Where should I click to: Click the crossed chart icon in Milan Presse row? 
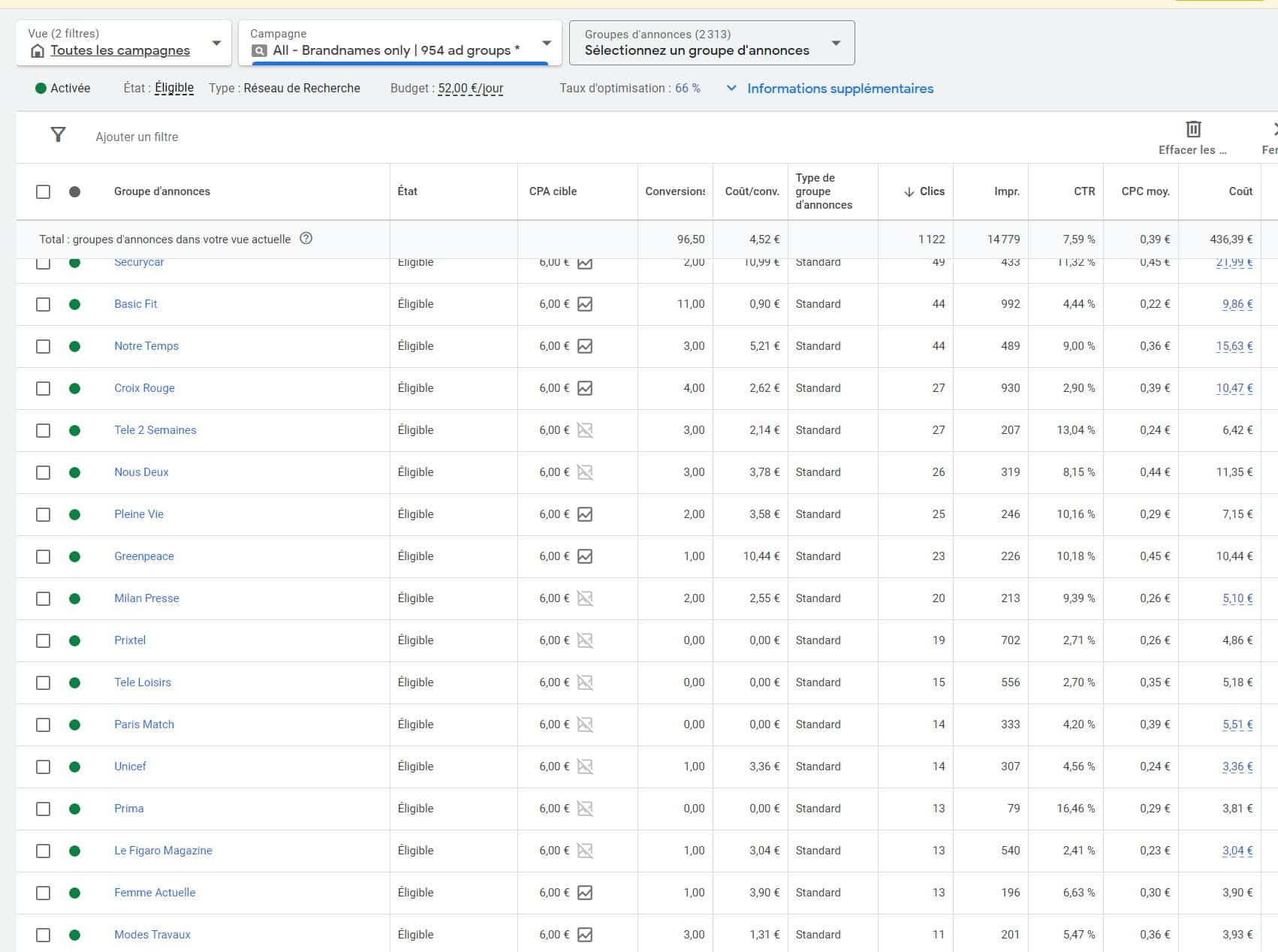(x=585, y=598)
